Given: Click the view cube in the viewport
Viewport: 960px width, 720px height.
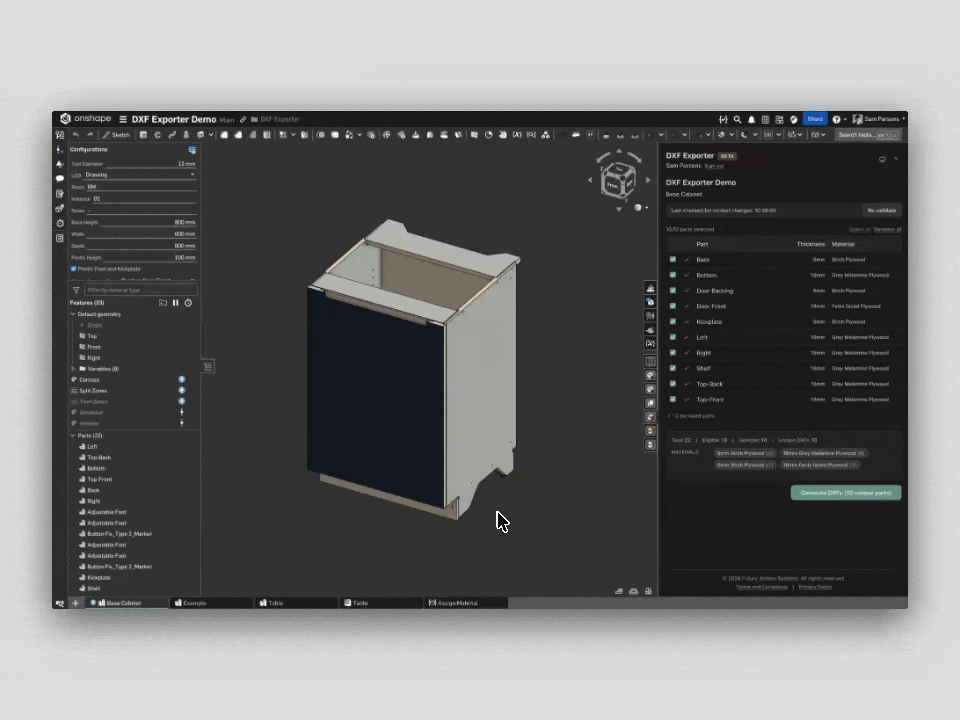Looking at the screenshot, I should [x=618, y=181].
